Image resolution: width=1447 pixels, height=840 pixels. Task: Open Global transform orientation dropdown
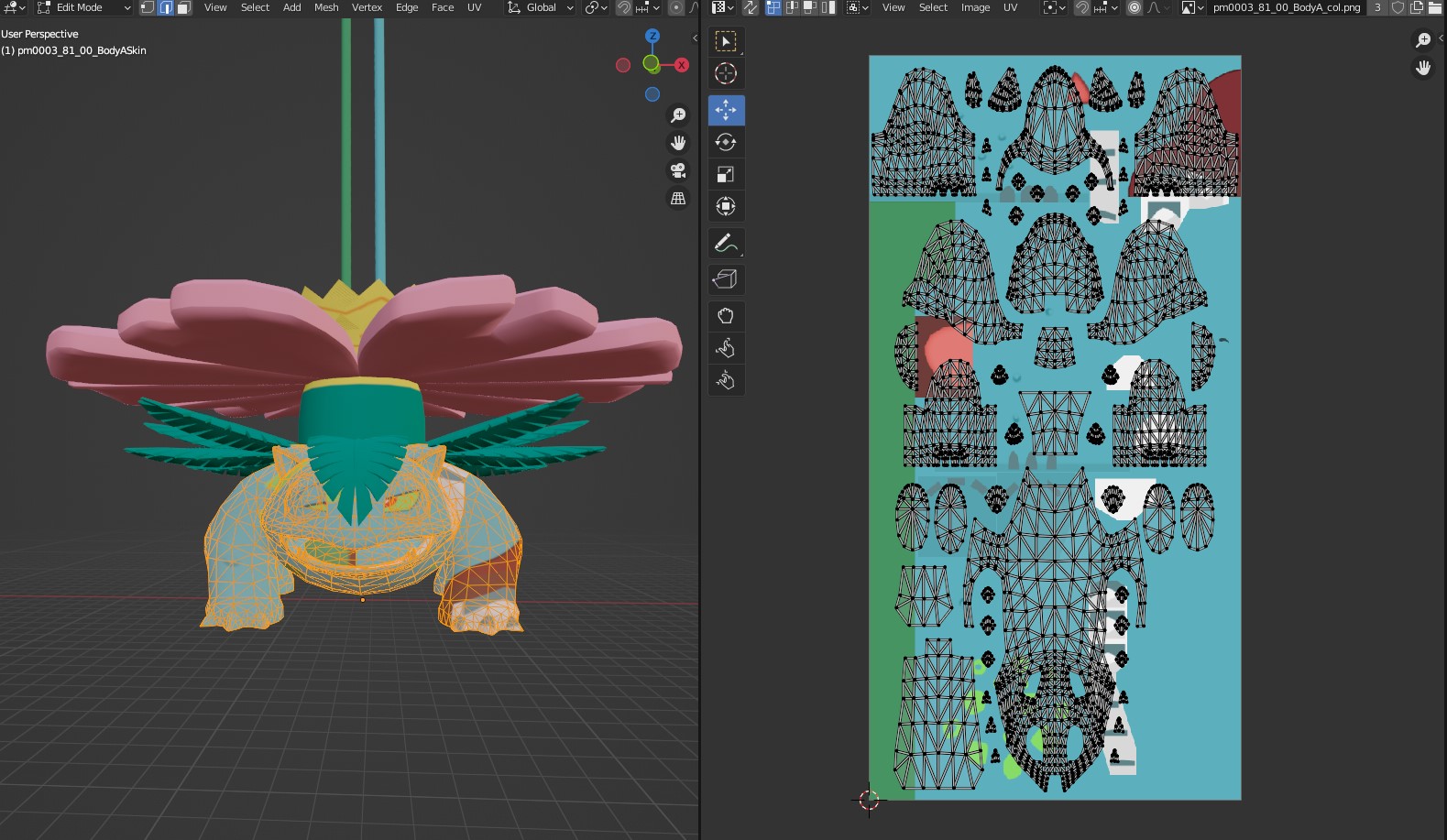tap(541, 7)
